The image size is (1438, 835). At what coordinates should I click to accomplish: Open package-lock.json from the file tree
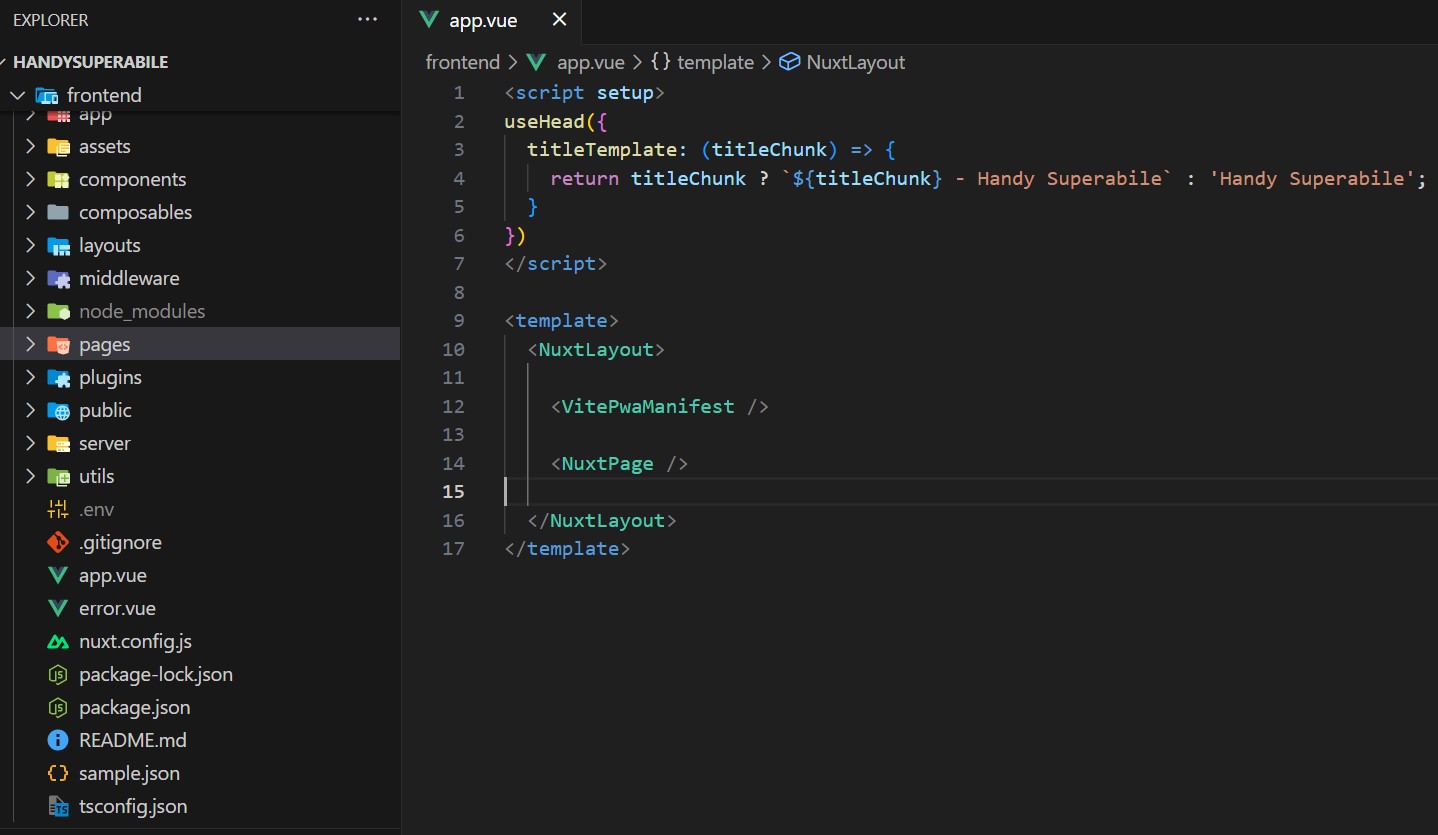pos(156,675)
